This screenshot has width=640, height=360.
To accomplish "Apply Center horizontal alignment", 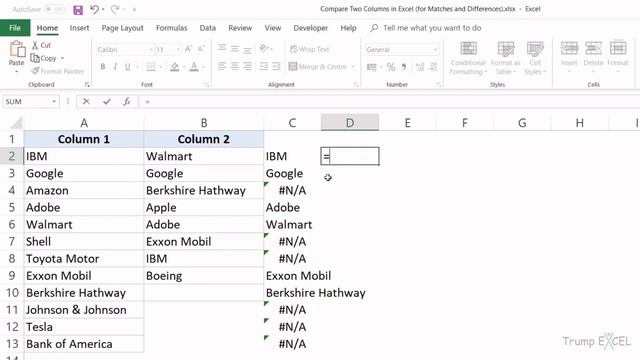I will click(235, 66).
